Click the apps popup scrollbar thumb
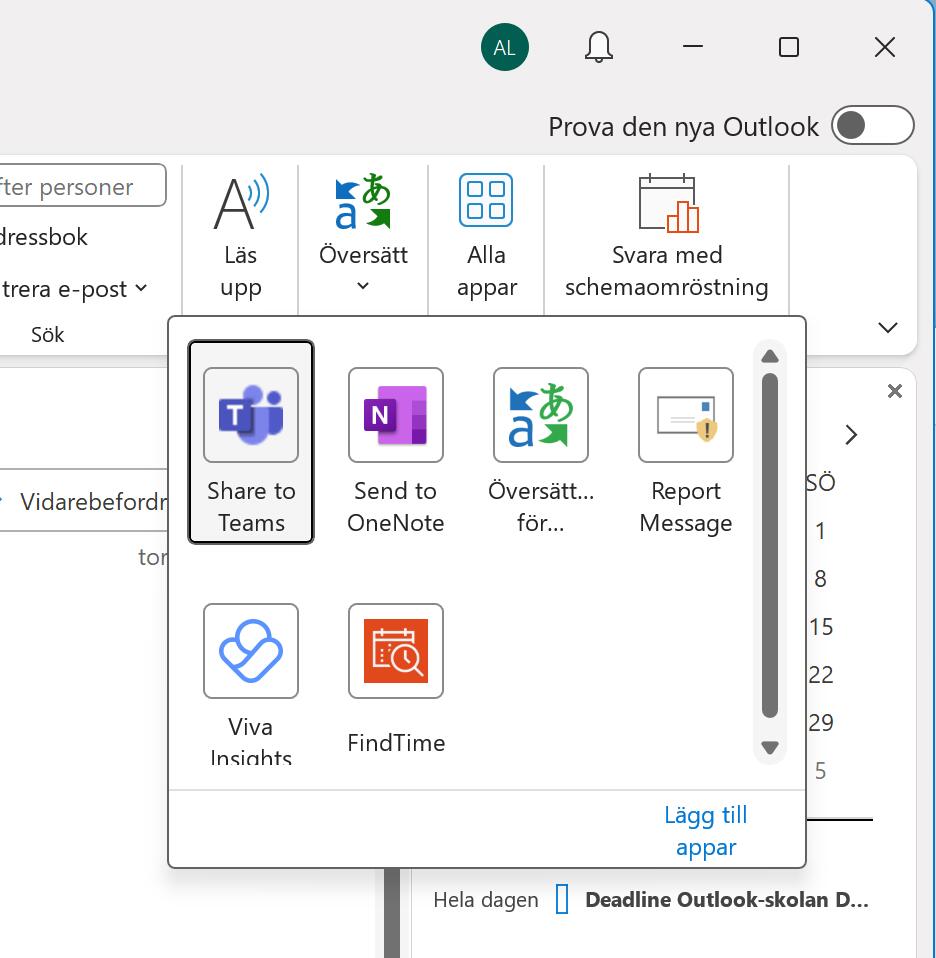 point(770,545)
